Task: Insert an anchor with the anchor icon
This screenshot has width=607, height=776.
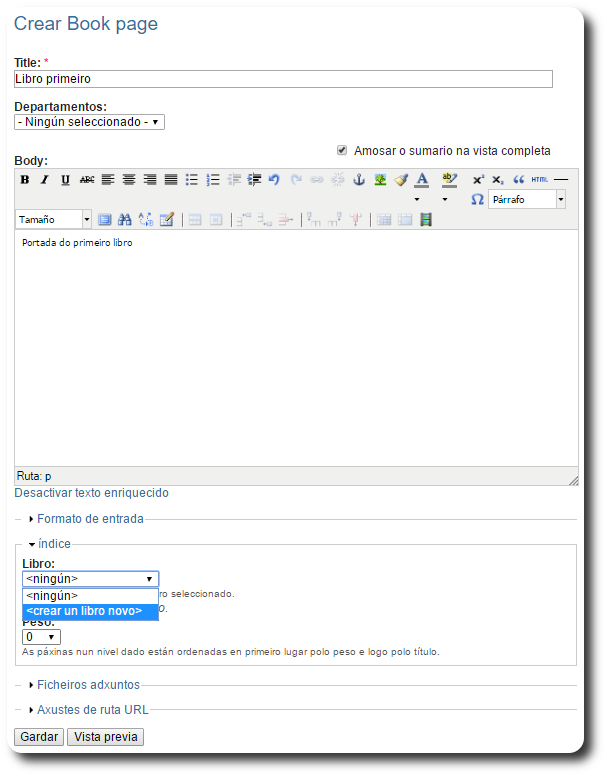Action: tap(359, 180)
